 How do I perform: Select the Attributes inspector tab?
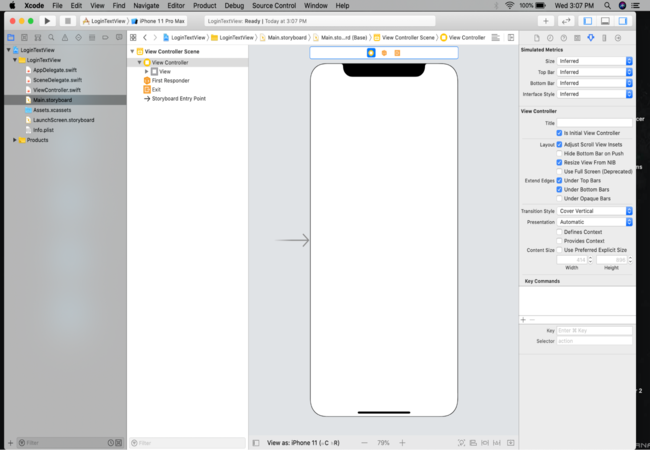pos(591,38)
